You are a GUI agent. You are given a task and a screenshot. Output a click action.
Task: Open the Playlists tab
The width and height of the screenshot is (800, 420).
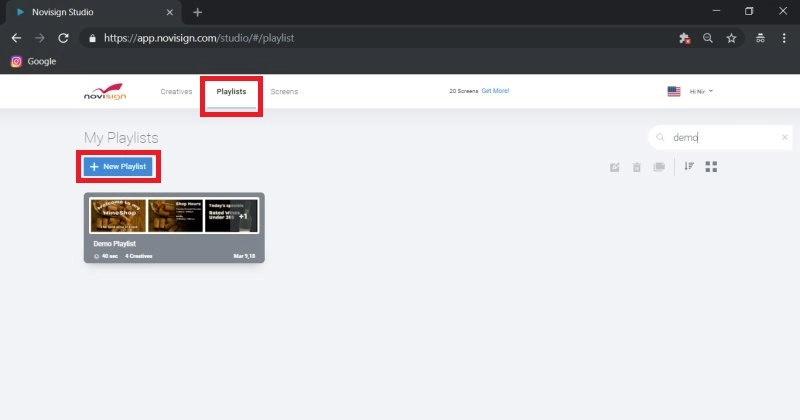click(x=231, y=91)
